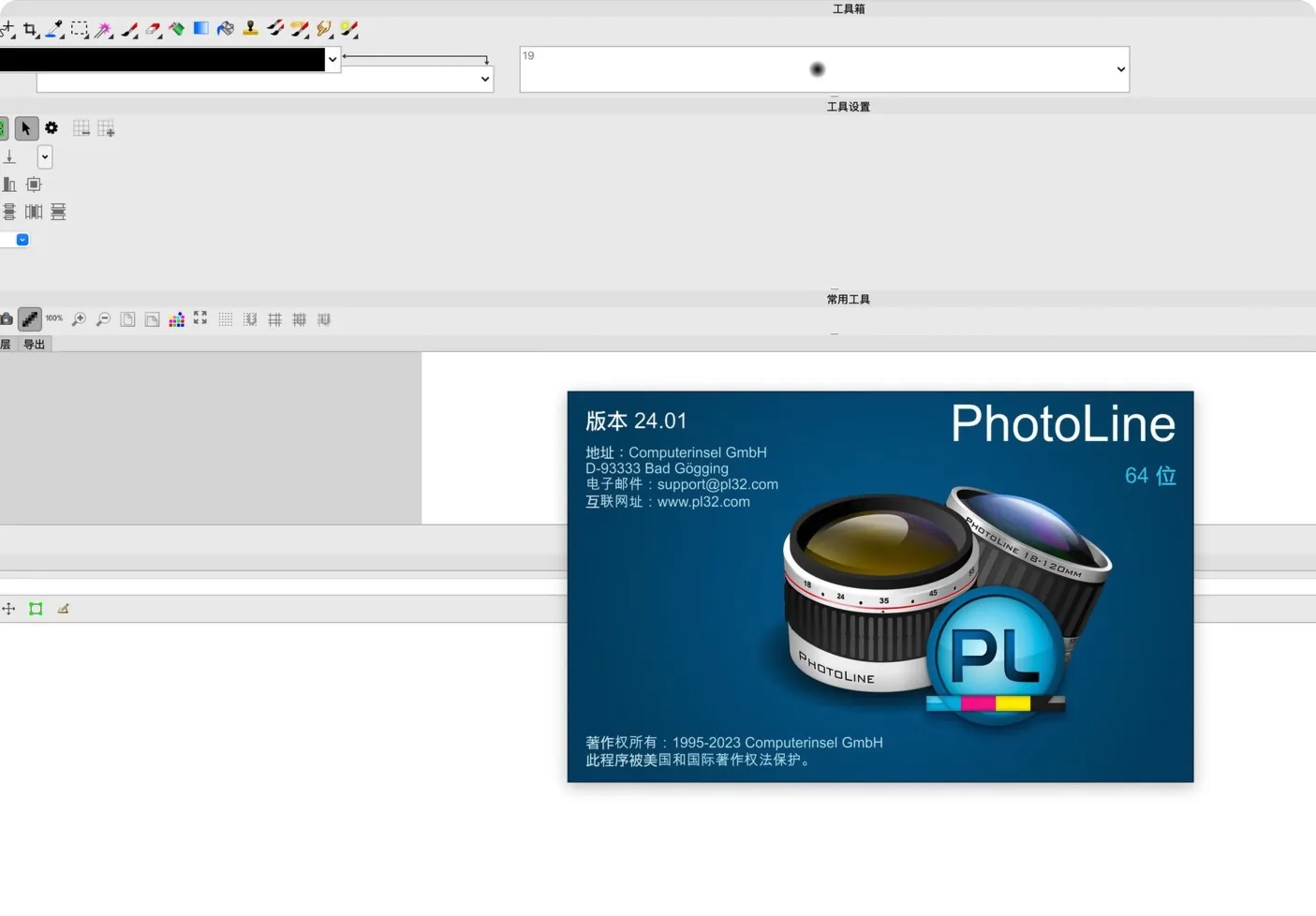1316x916 pixels.
Task: Enter full screen with four-arrows icon
Action: (200, 318)
